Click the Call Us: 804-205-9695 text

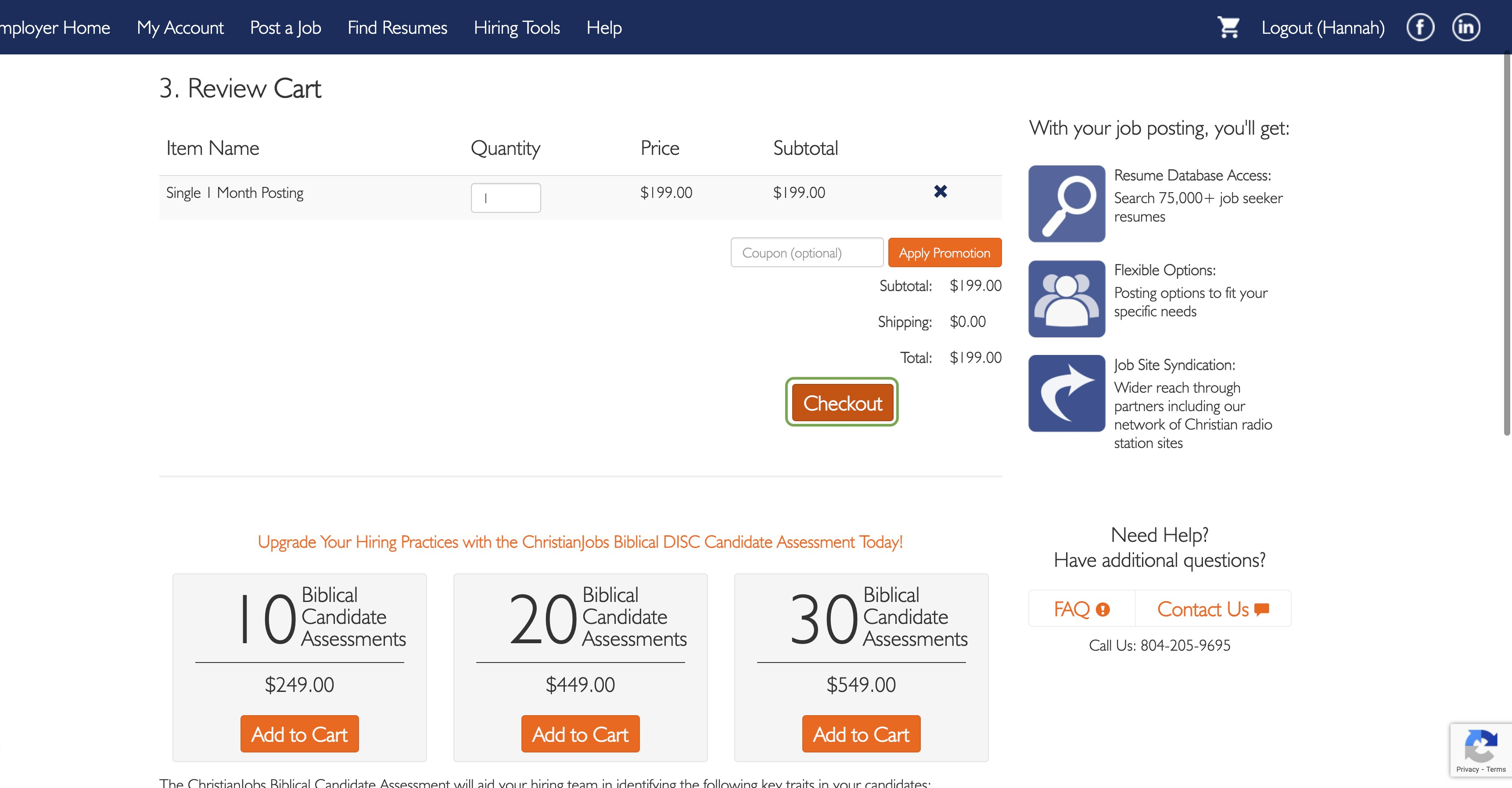(x=1159, y=645)
